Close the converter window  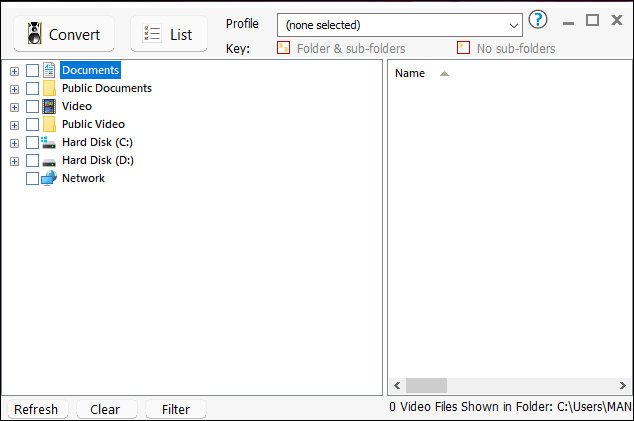(617, 20)
